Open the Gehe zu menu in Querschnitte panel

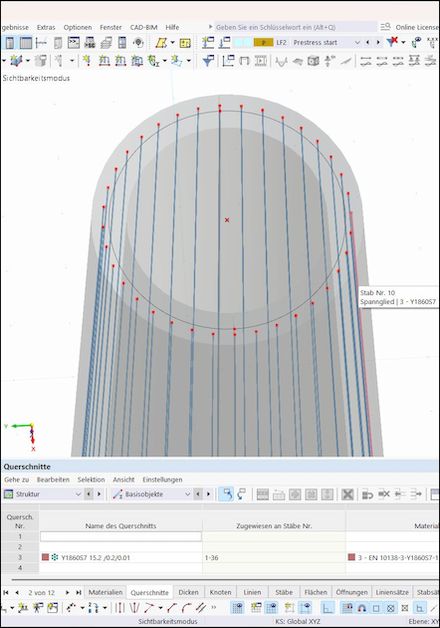tap(16, 479)
